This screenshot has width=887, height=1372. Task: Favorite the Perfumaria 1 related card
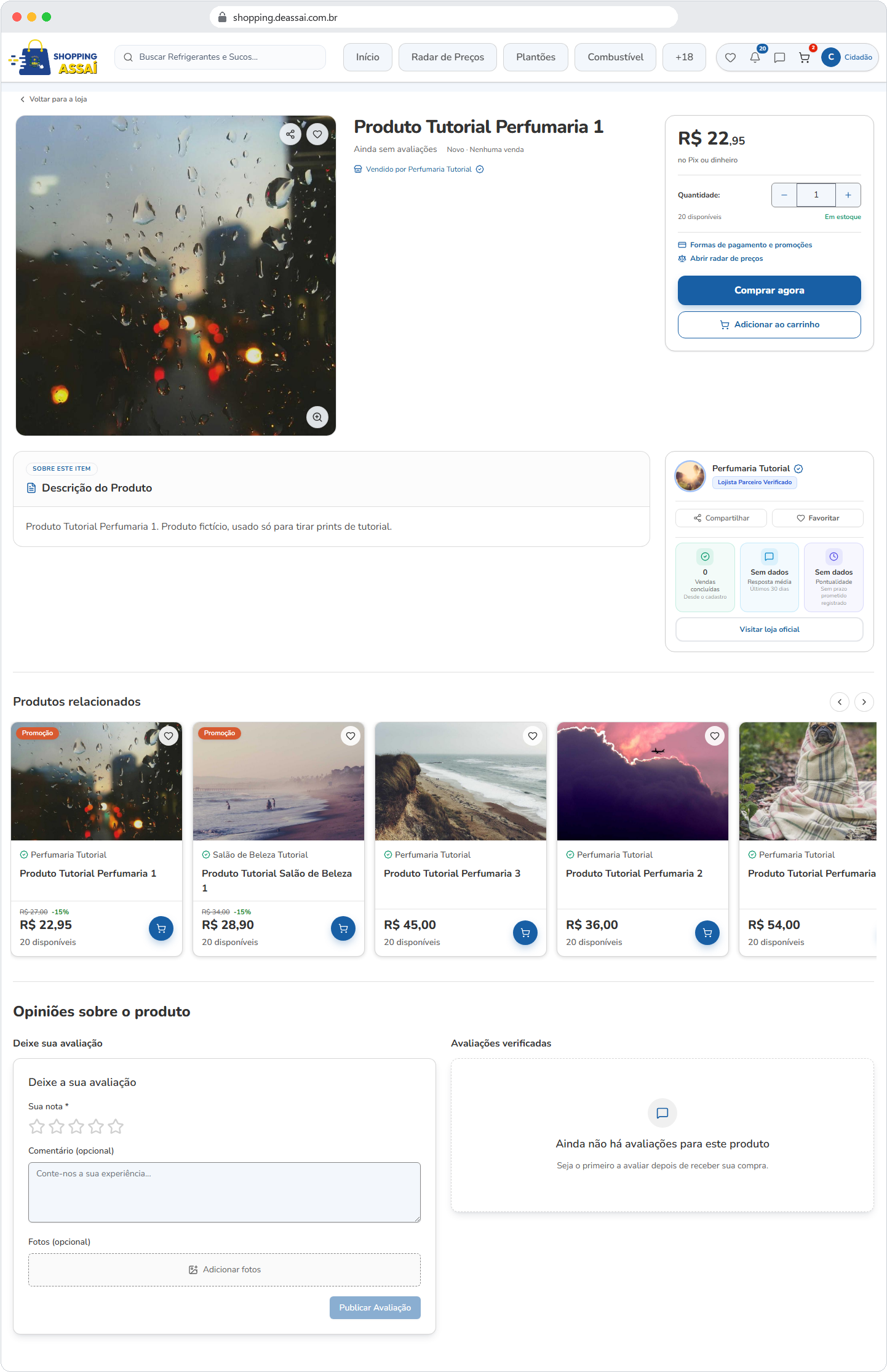click(x=169, y=736)
